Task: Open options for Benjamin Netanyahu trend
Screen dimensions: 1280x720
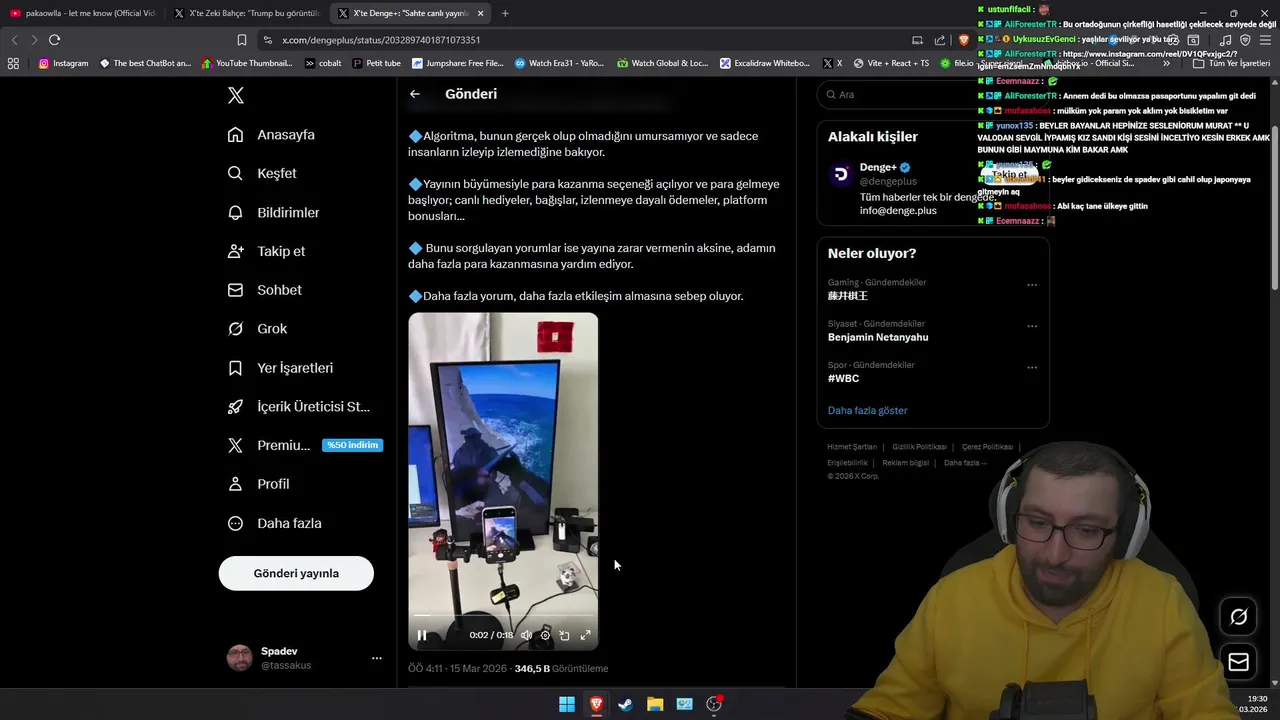Action: pos(1032,326)
